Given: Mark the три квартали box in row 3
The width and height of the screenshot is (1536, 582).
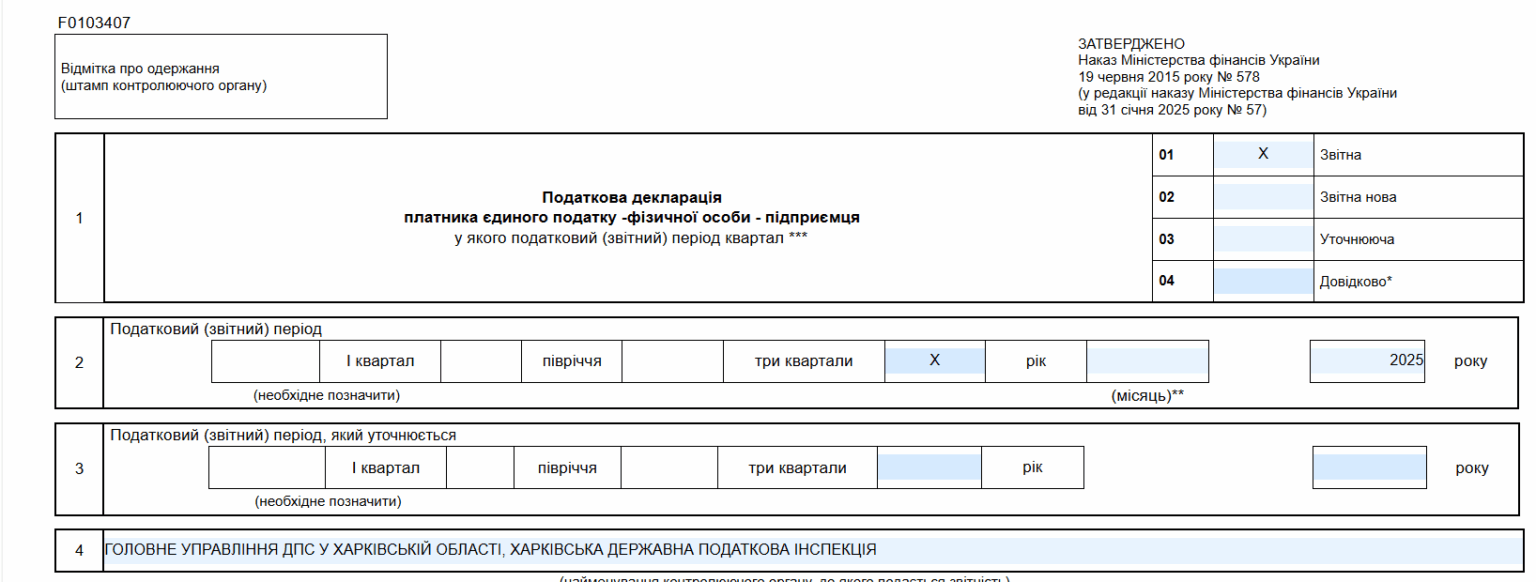Looking at the screenshot, I should tap(669, 468).
